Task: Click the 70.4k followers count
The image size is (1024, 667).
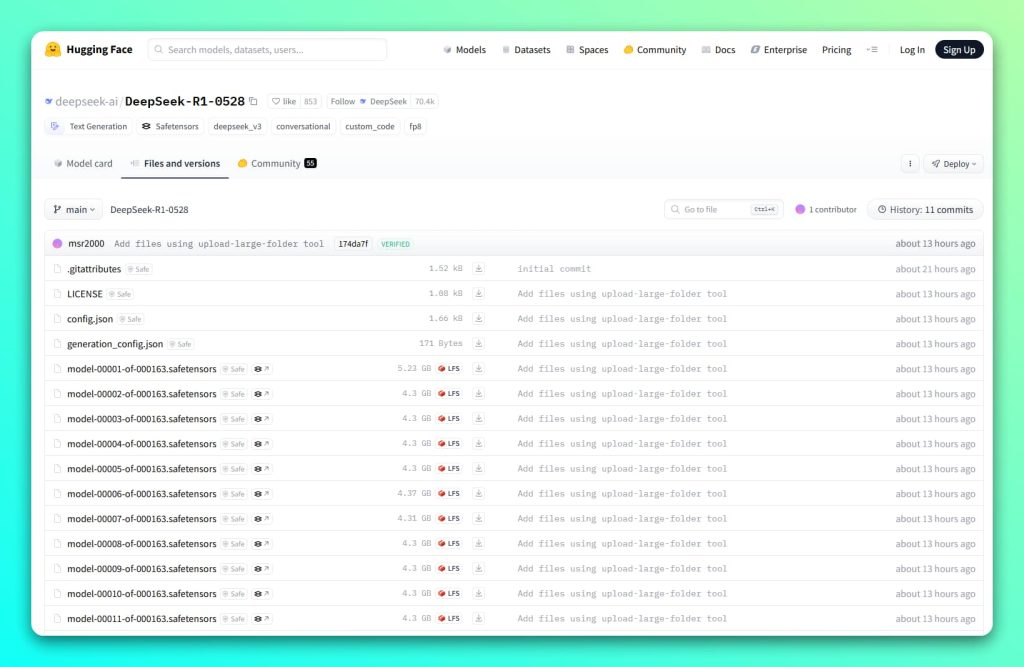Action: [x=424, y=101]
